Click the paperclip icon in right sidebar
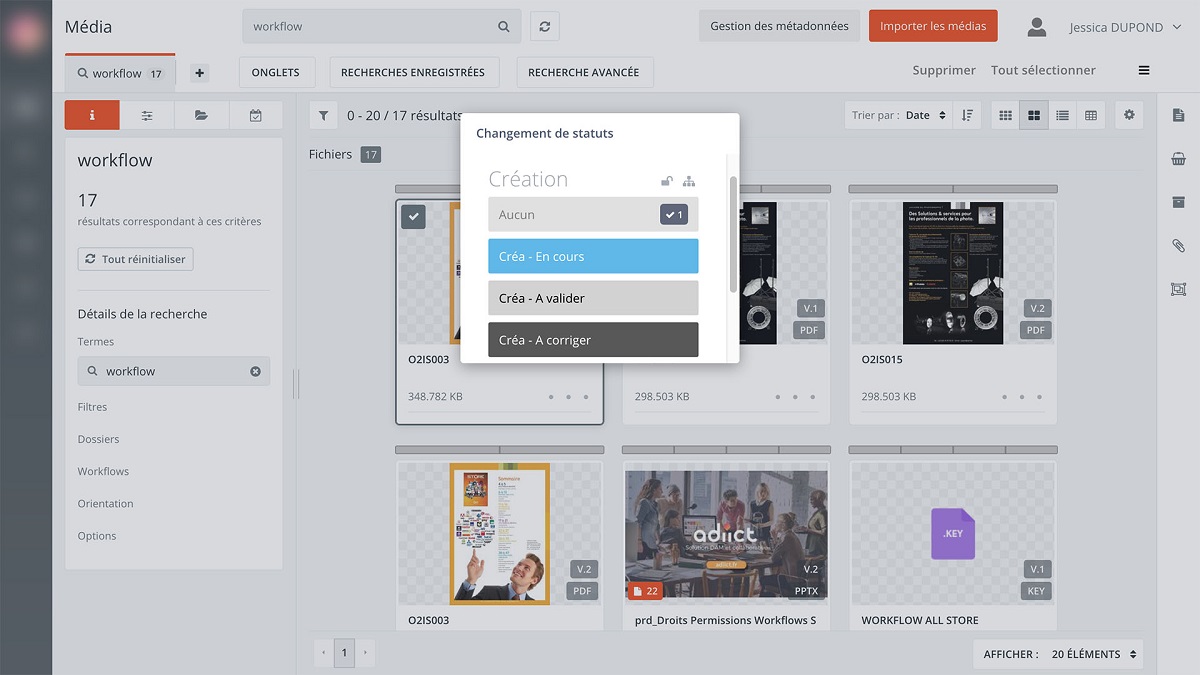Image resolution: width=1200 pixels, height=675 pixels. (1178, 246)
